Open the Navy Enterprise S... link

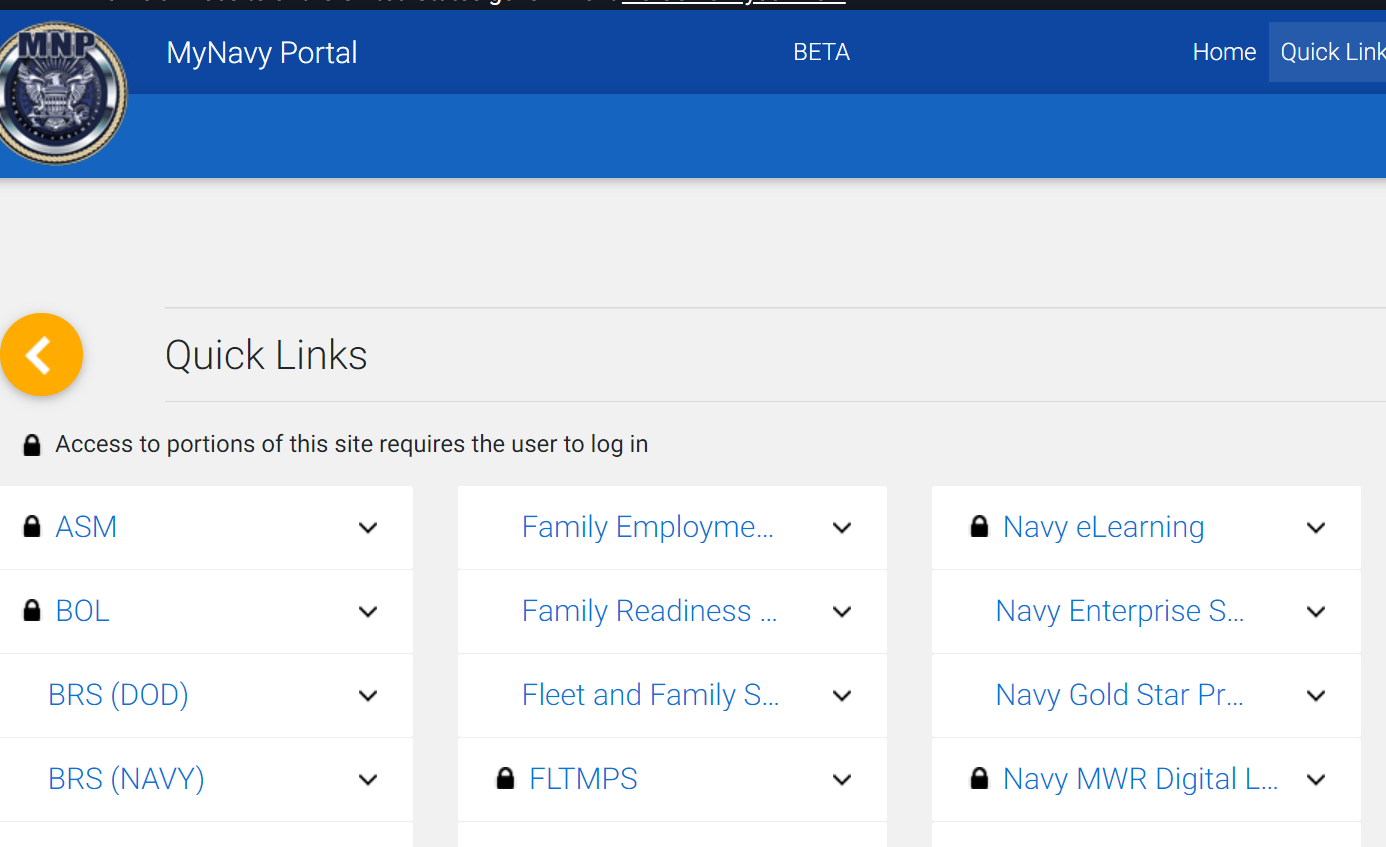(x=1120, y=611)
